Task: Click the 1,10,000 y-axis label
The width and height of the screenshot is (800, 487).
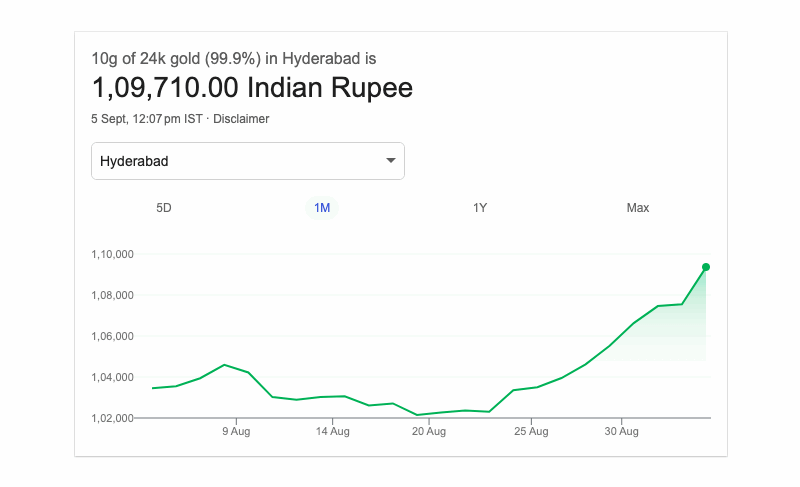Action: tap(112, 254)
